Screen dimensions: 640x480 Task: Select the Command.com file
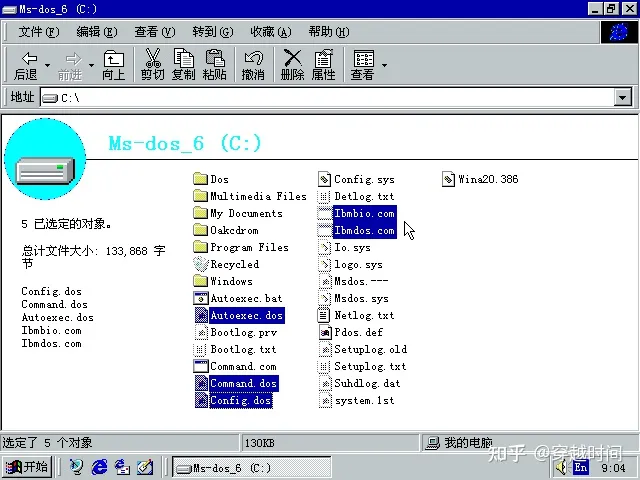point(235,367)
